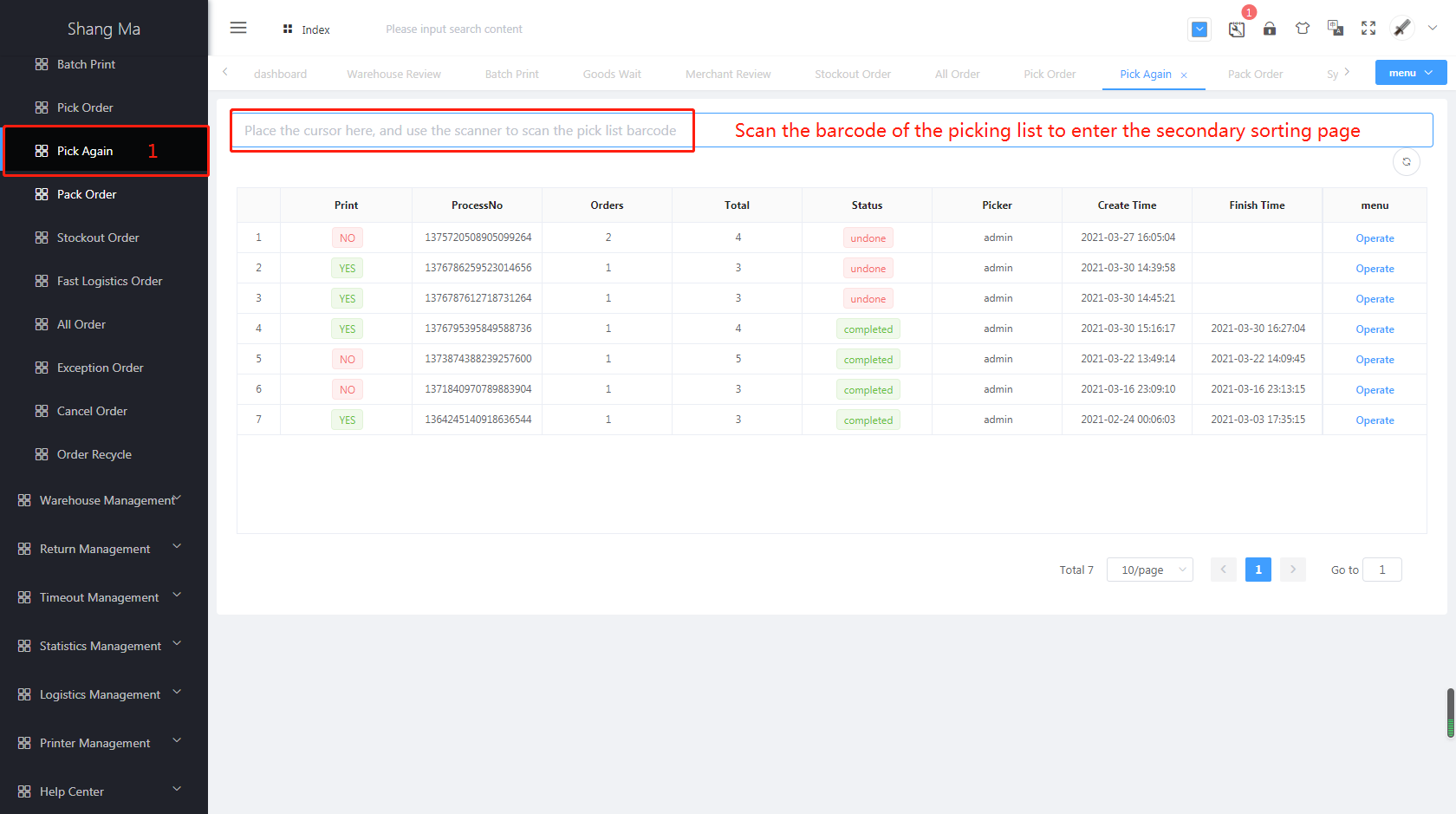Toggle fullscreen mode icon

(x=1368, y=29)
